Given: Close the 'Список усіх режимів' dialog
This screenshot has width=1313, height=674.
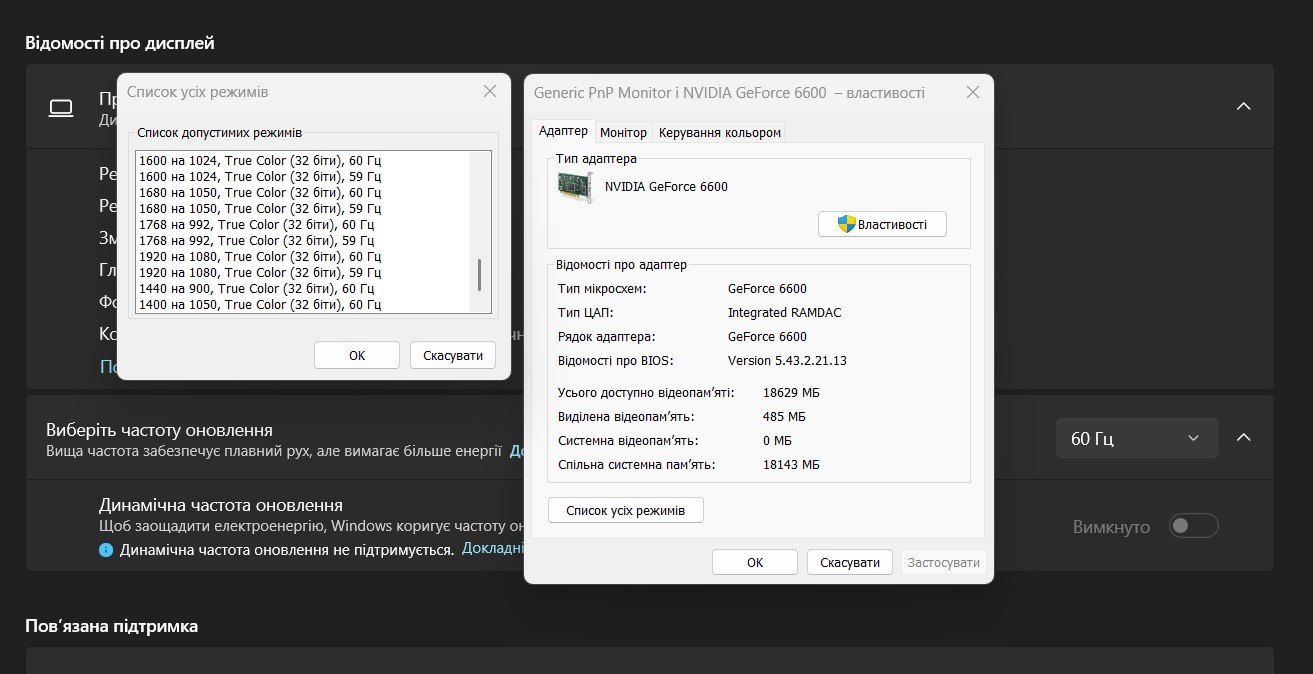Looking at the screenshot, I should coord(489,92).
